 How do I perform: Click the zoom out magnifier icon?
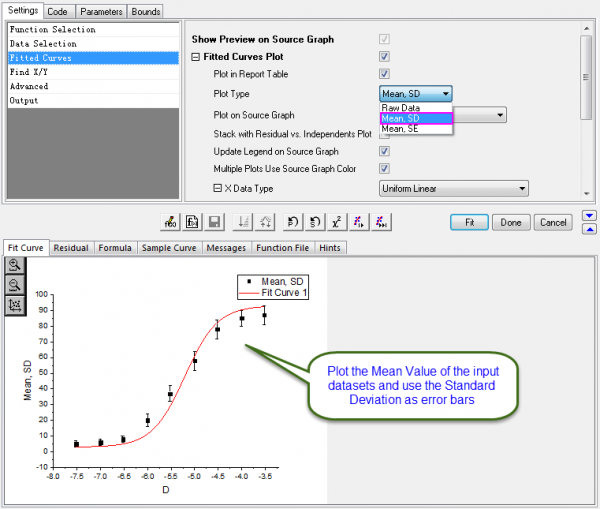16,285
